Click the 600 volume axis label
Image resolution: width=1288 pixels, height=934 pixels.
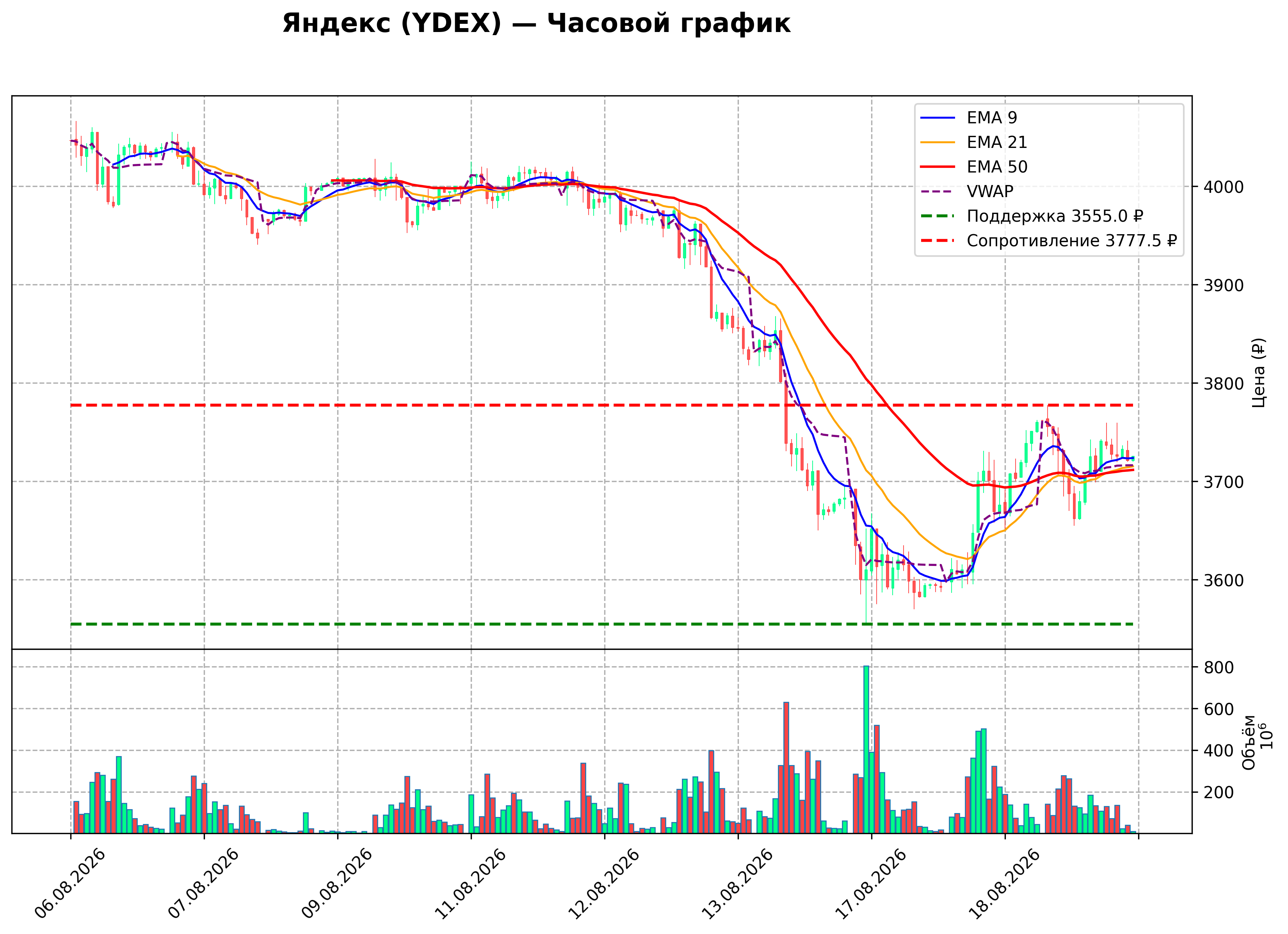[x=1218, y=709]
